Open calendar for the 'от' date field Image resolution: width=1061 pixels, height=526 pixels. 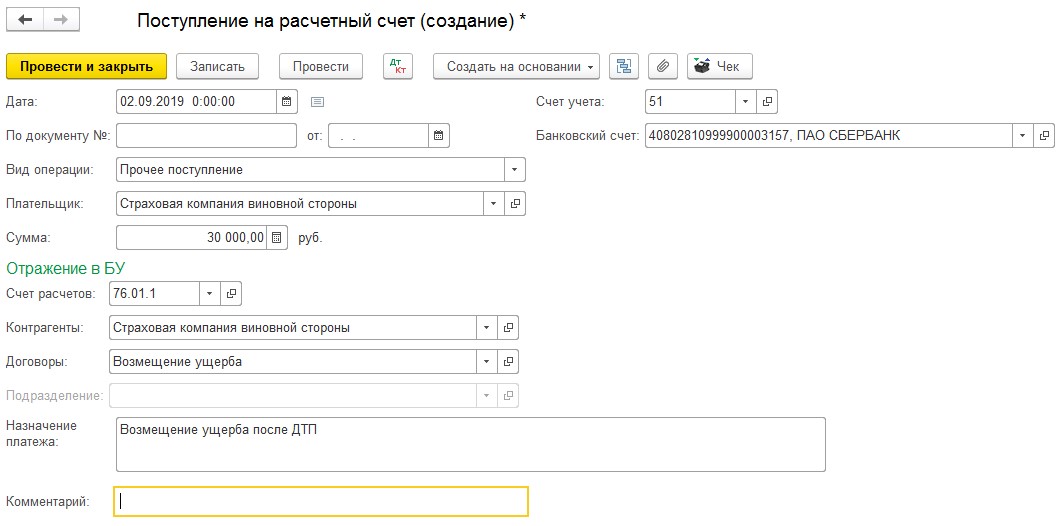[439, 136]
